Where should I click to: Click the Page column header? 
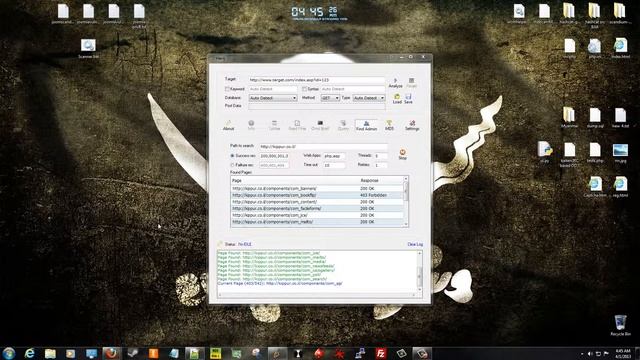(x=295, y=180)
